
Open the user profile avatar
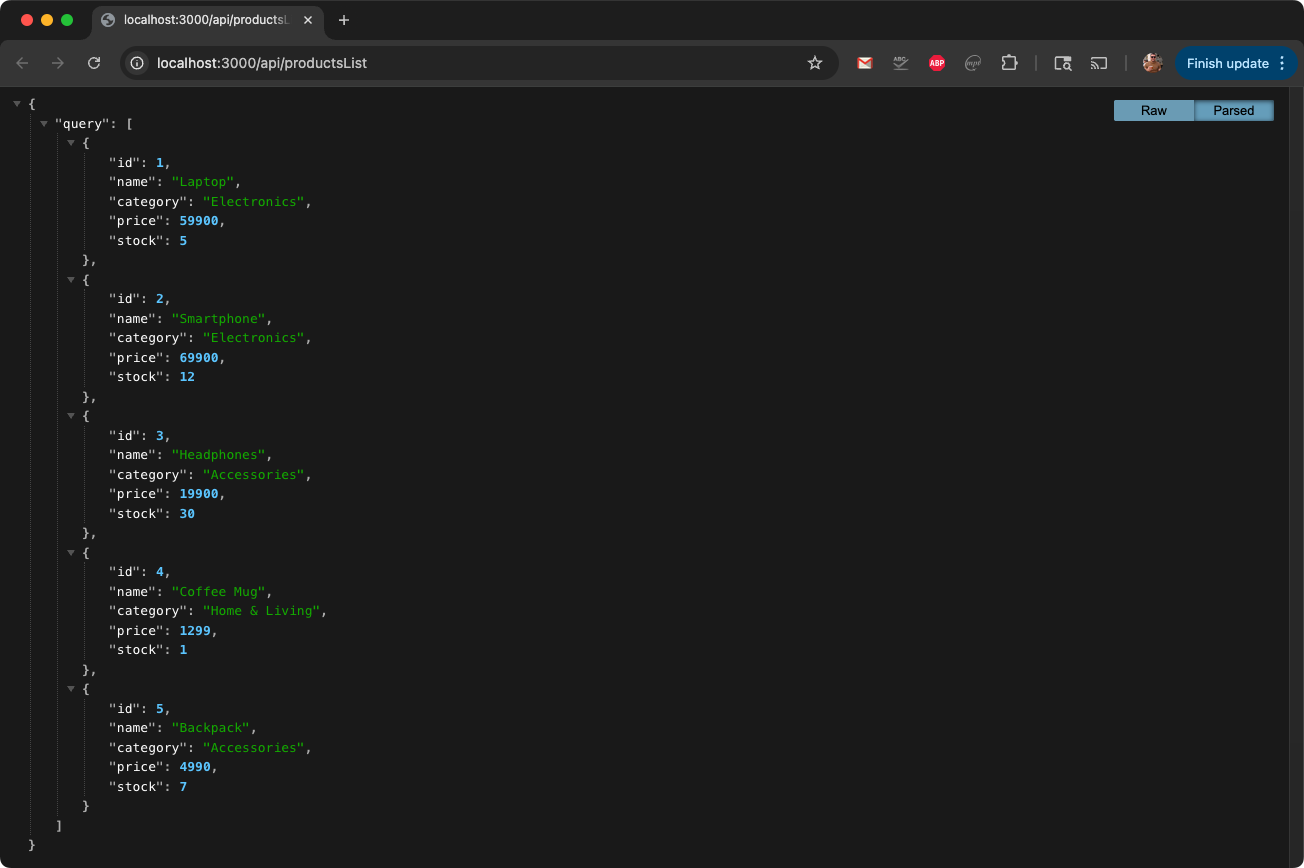[x=1153, y=63]
